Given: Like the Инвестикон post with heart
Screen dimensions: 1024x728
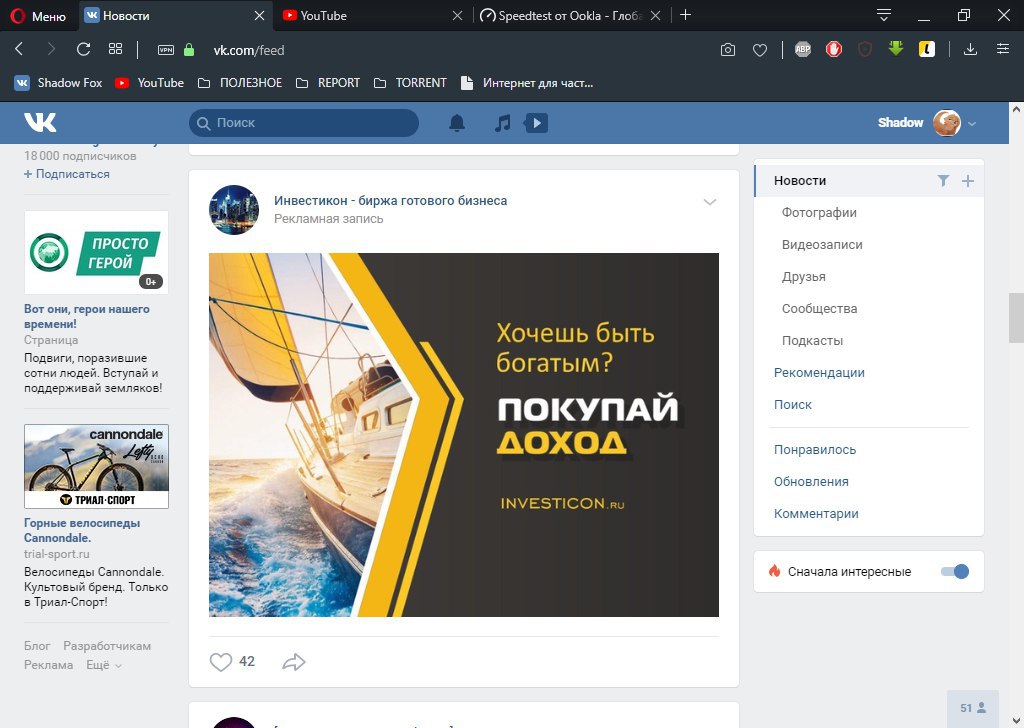Looking at the screenshot, I should (x=221, y=661).
